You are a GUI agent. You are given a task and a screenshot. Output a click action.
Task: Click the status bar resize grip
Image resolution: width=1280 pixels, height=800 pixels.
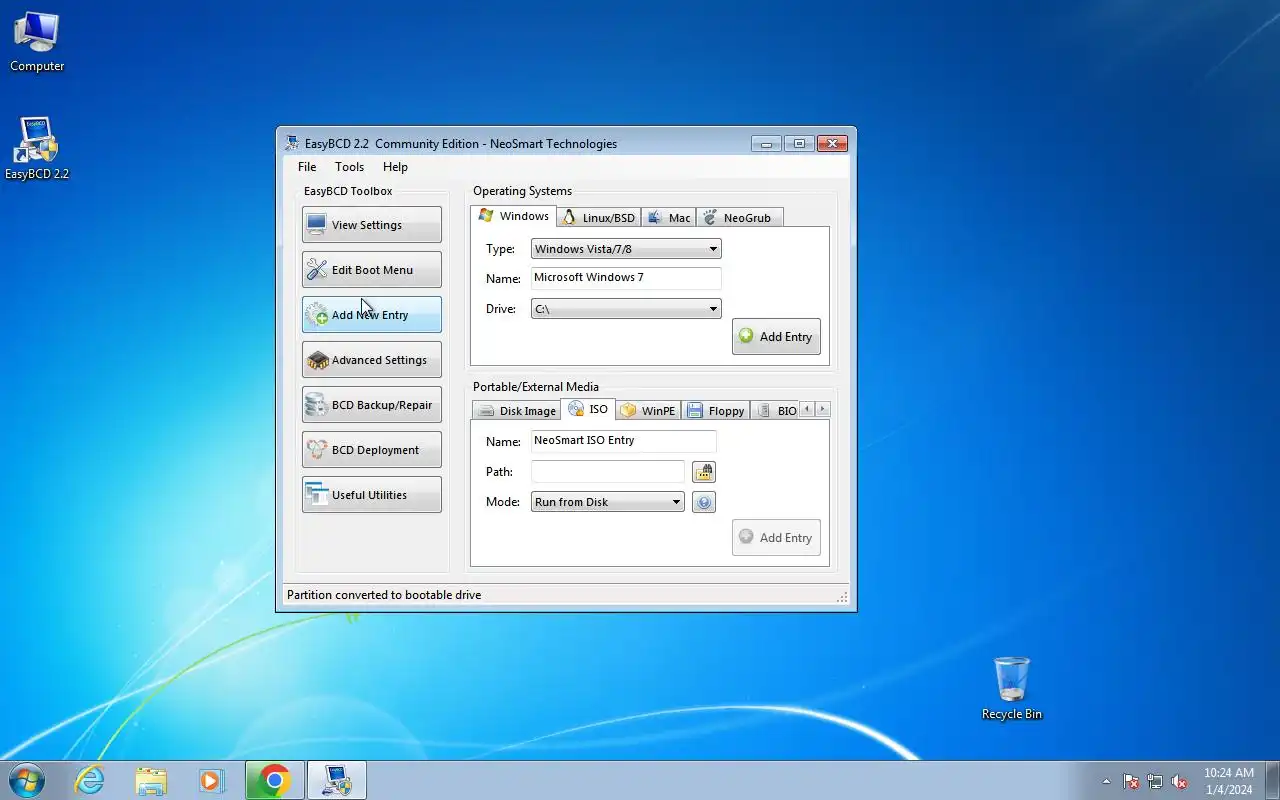click(x=842, y=597)
